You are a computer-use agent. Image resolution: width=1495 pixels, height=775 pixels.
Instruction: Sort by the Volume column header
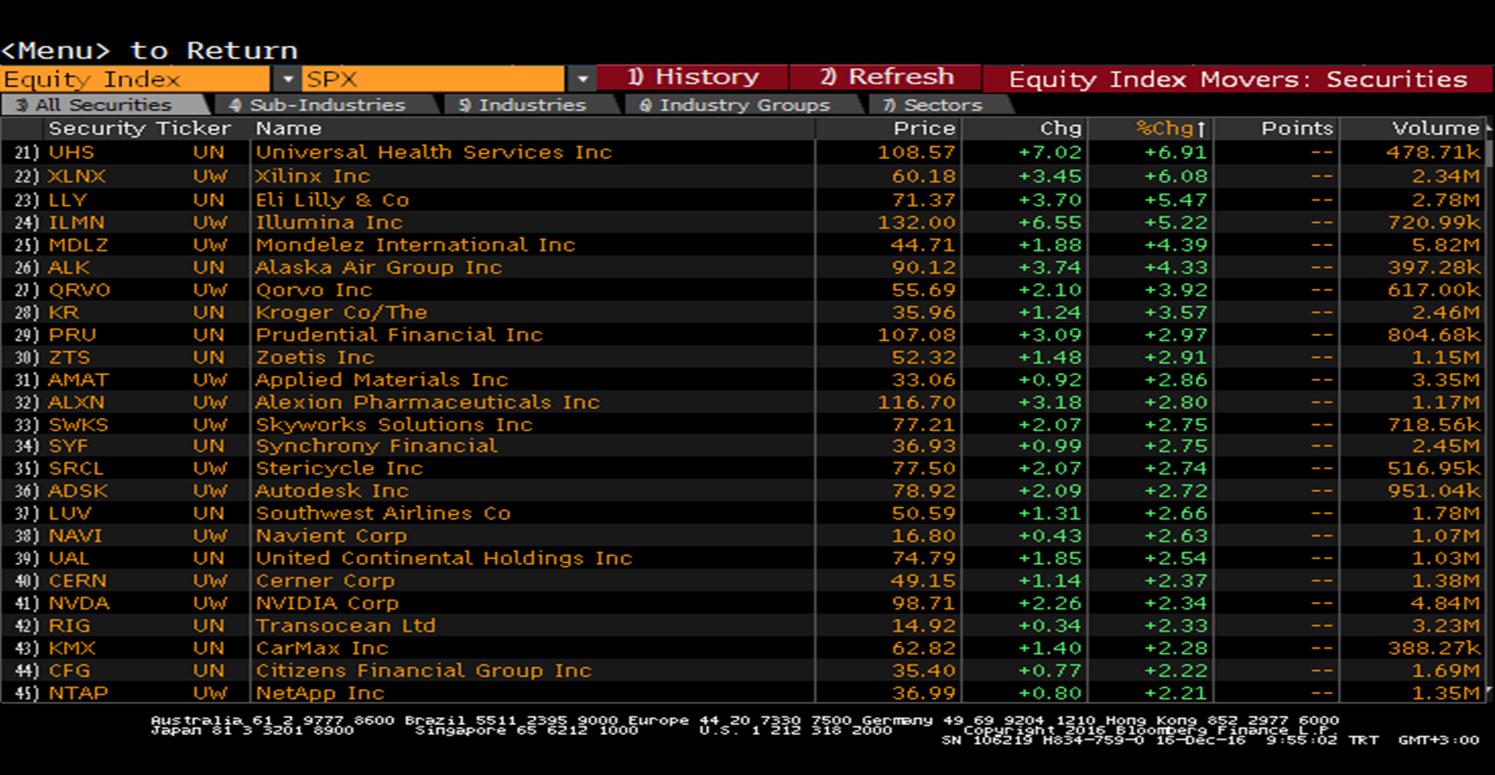click(1414, 128)
